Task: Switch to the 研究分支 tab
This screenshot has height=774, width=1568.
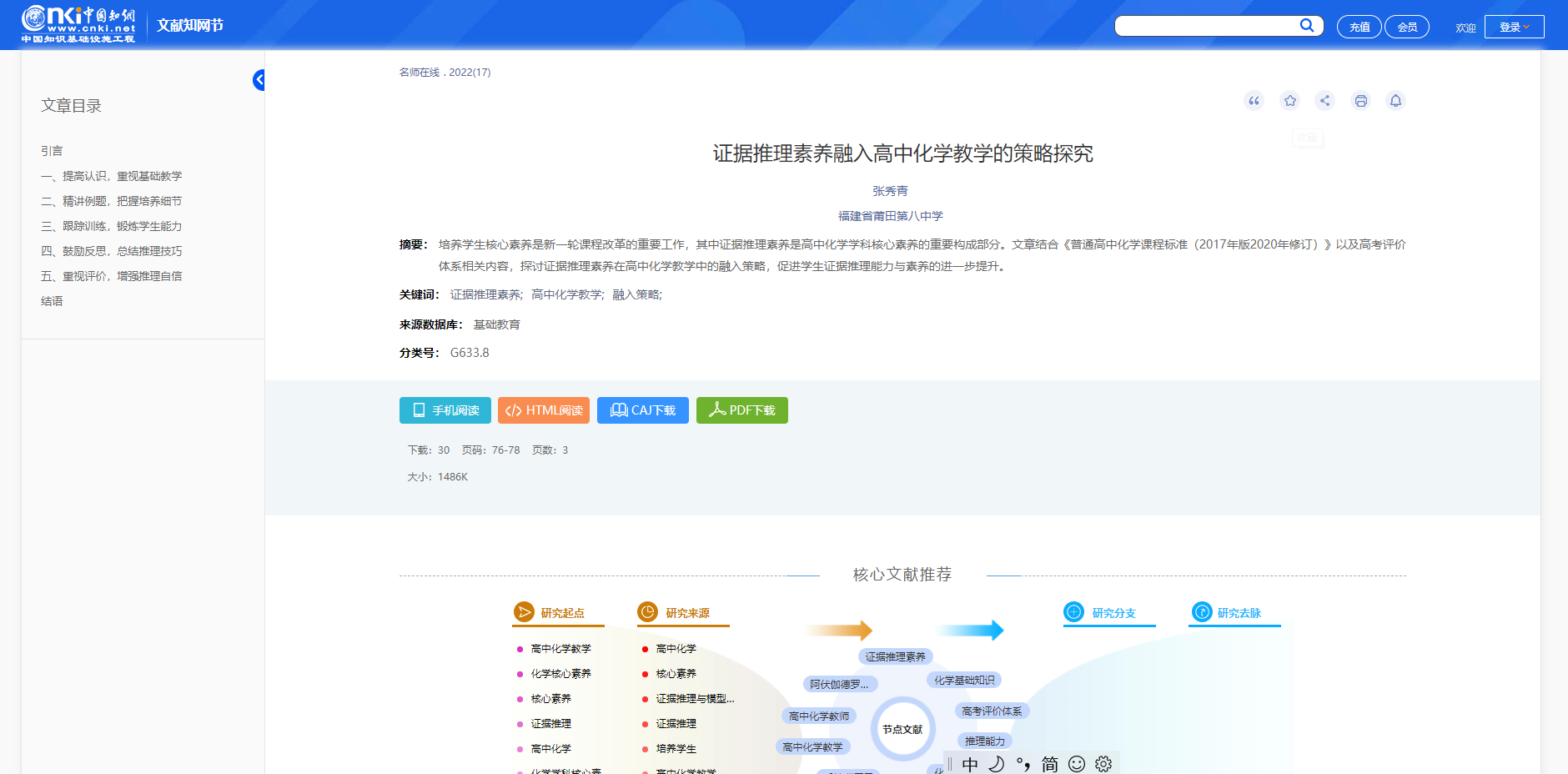Action: tap(1113, 613)
